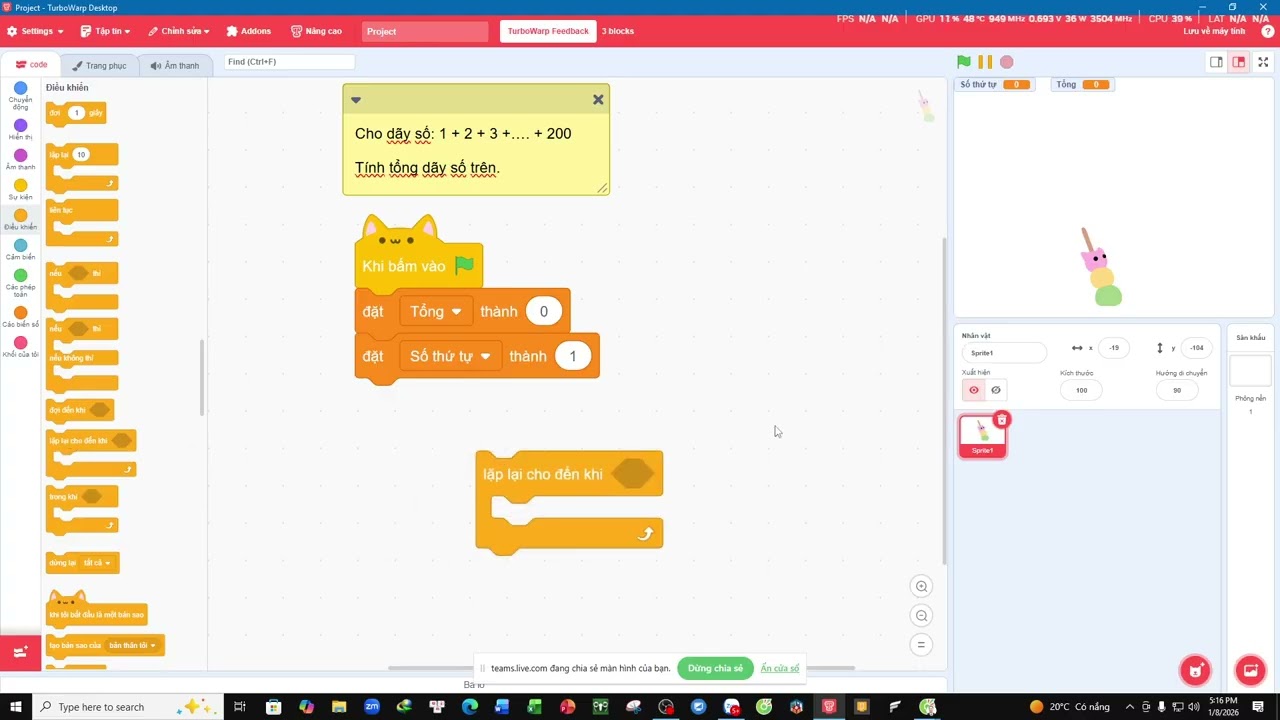Switch to small stage layout
The image size is (1280, 720).
[x=1216, y=62]
